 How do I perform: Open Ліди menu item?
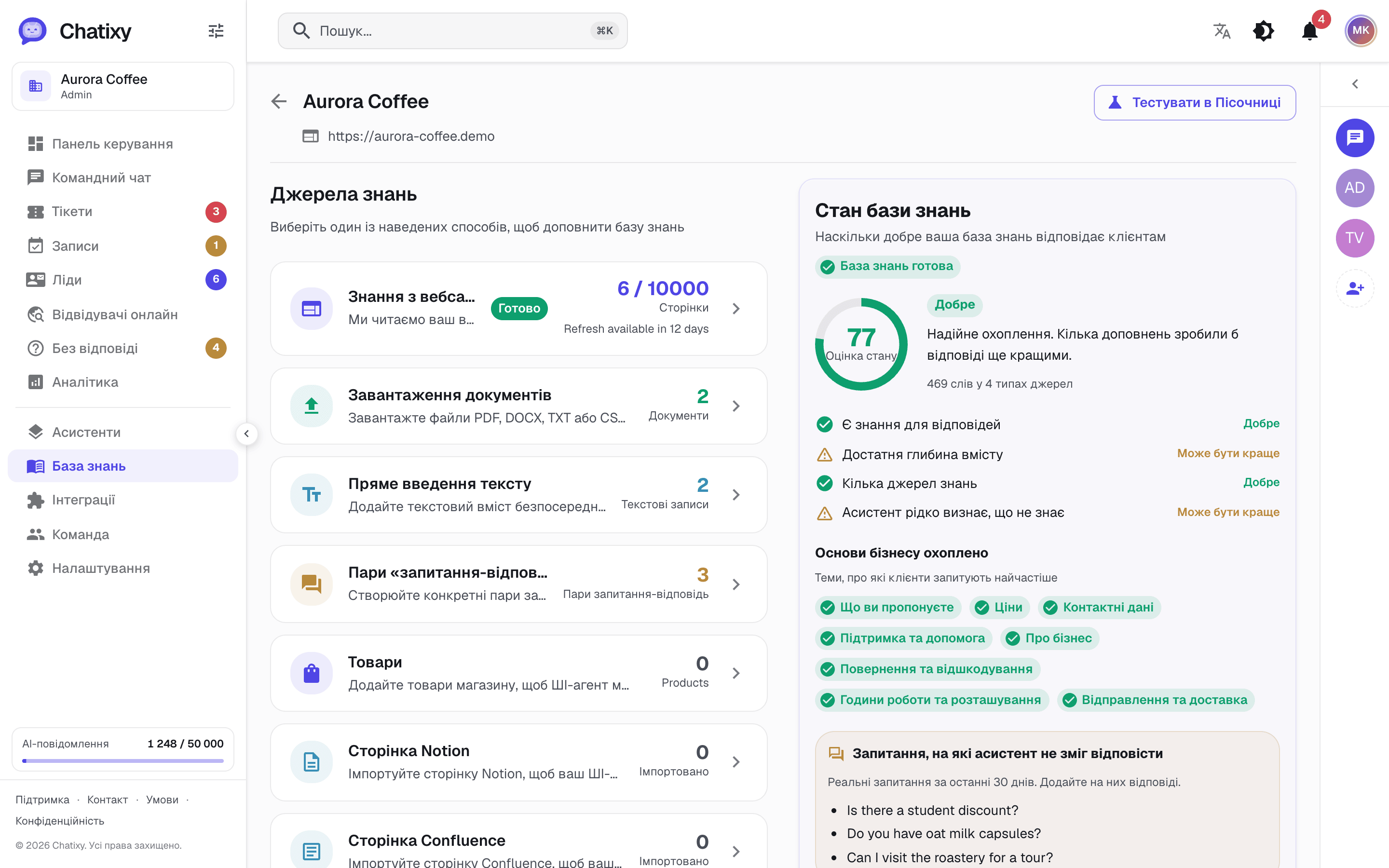pos(123,280)
